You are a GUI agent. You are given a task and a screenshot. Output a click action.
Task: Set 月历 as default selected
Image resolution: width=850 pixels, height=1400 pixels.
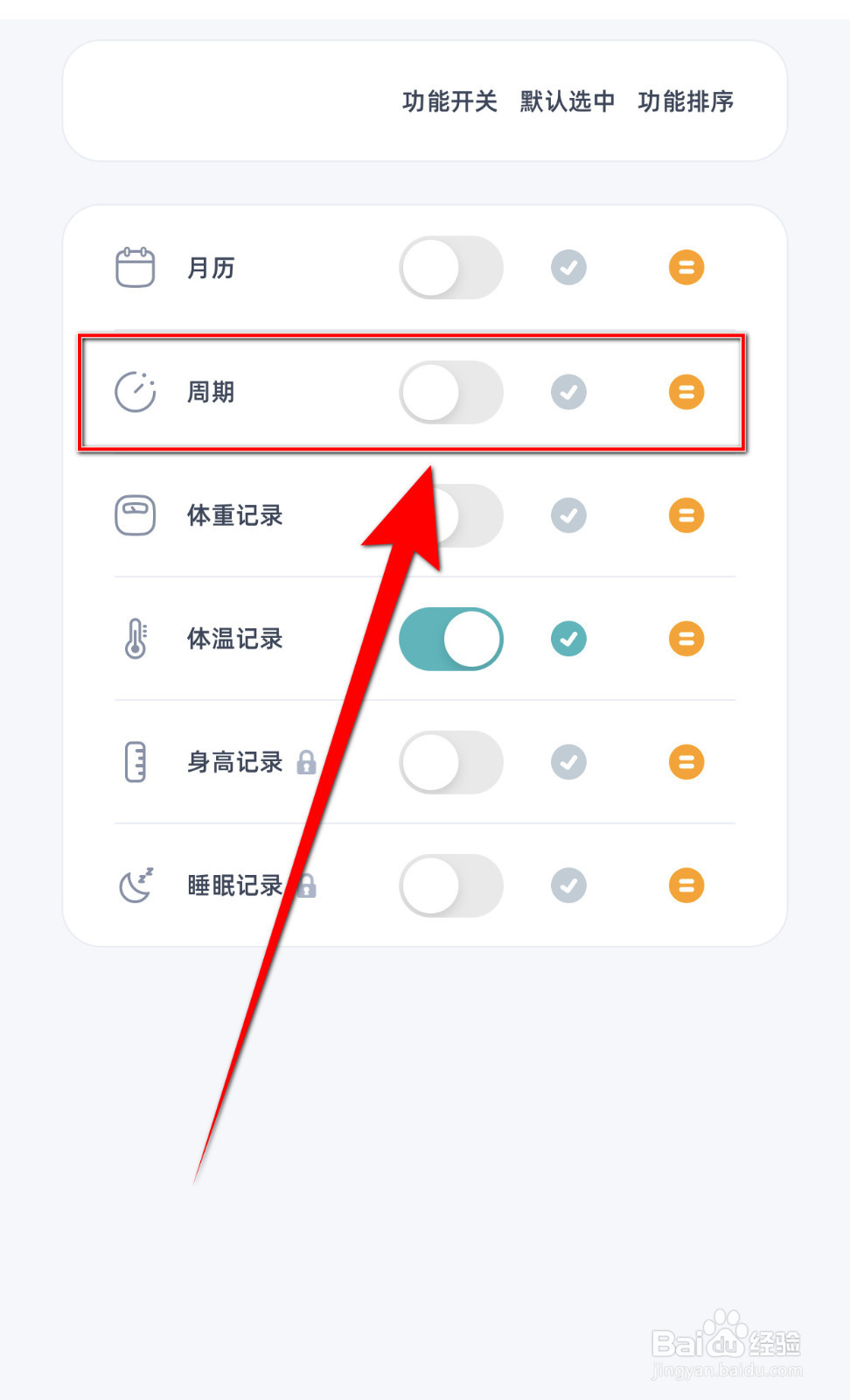[x=568, y=267]
